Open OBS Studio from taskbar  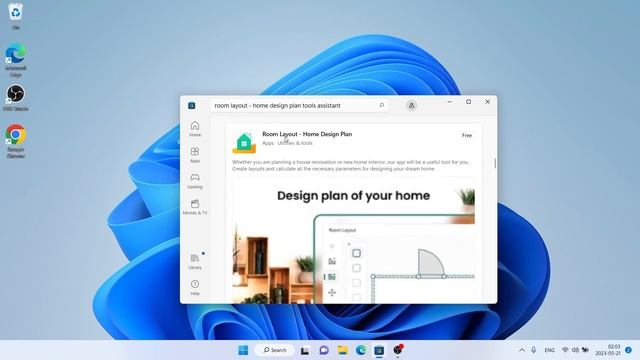[398, 350]
